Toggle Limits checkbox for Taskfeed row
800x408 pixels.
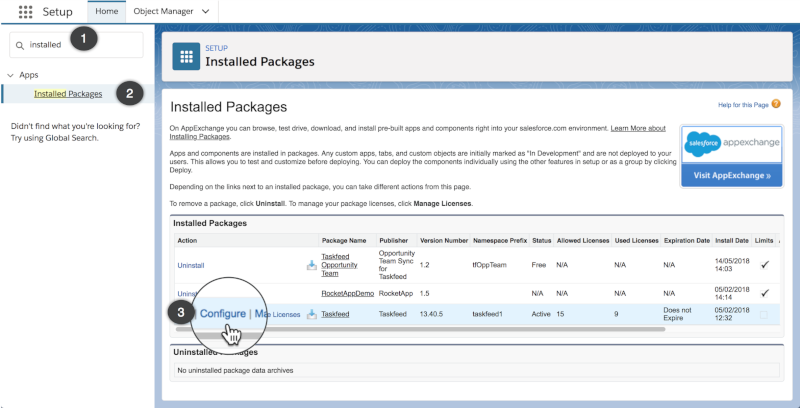(x=763, y=315)
